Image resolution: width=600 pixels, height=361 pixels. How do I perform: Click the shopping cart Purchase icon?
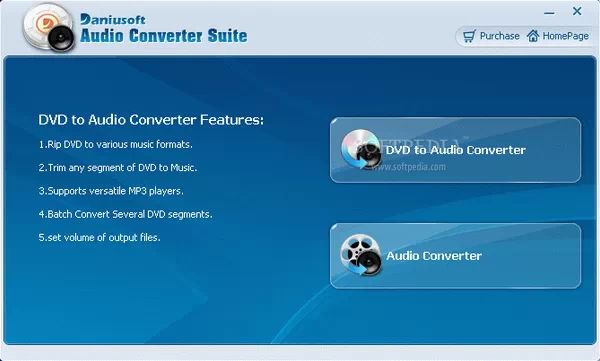click(469, 36)
